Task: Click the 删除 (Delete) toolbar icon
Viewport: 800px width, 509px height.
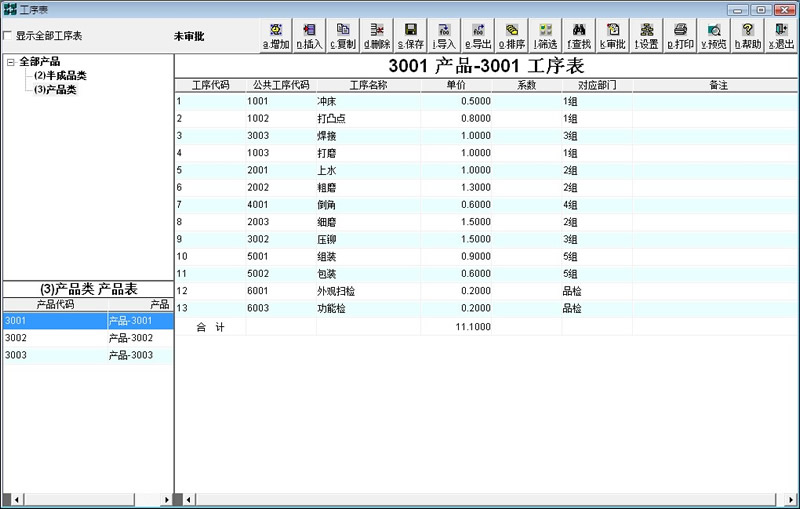Action: click(x=377, y=36)
